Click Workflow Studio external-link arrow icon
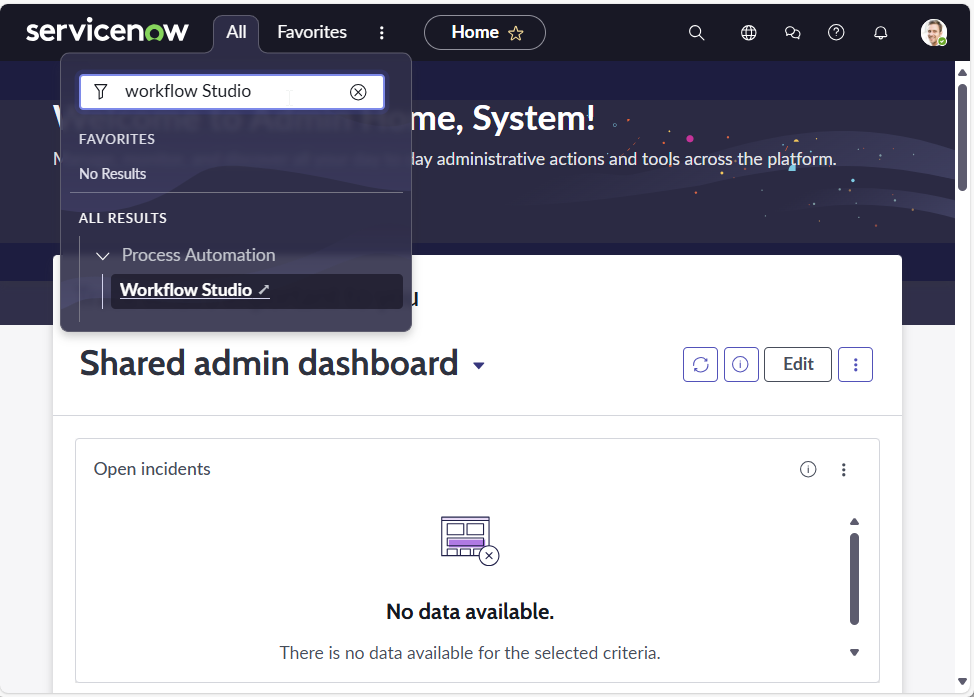Screen dimensions: 974x697 tap(263, 289)
